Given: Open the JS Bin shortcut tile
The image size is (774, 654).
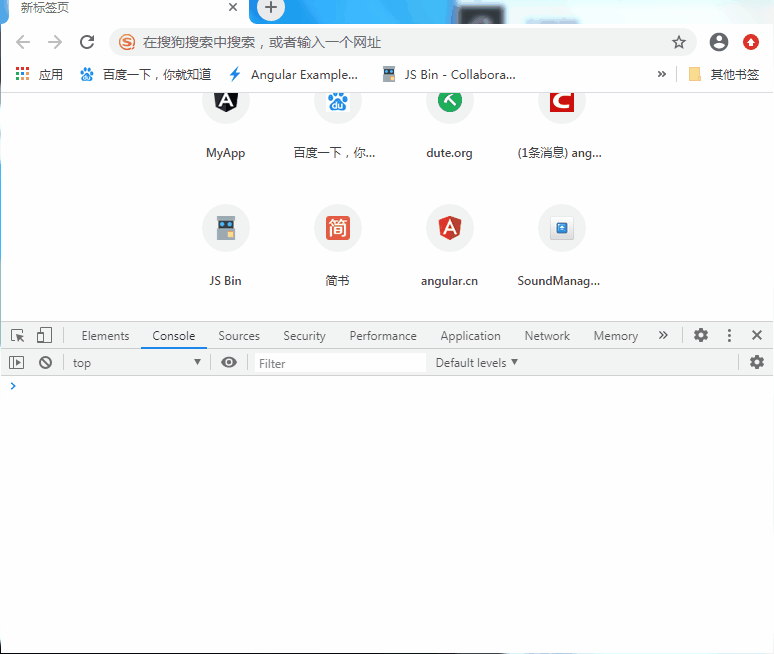Looking at the screenshot, I should click(226, 246).
